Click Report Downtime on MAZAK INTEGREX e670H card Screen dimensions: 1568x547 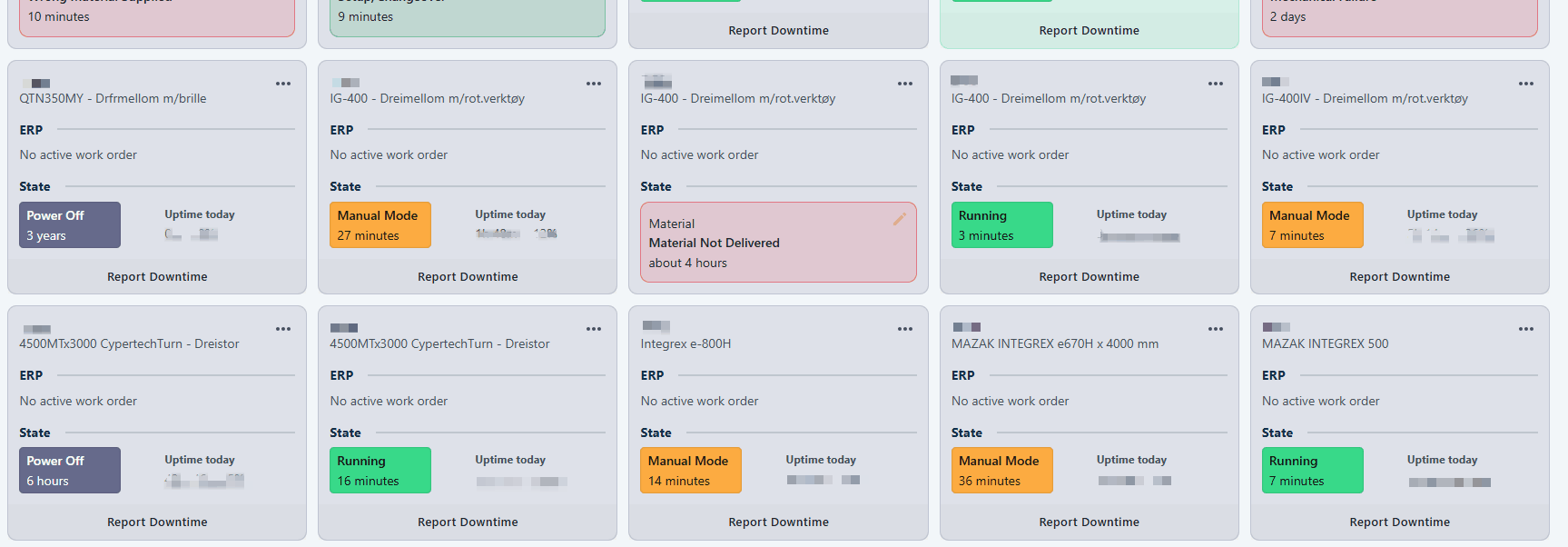pyautogui.click(x=1089, y=522)
